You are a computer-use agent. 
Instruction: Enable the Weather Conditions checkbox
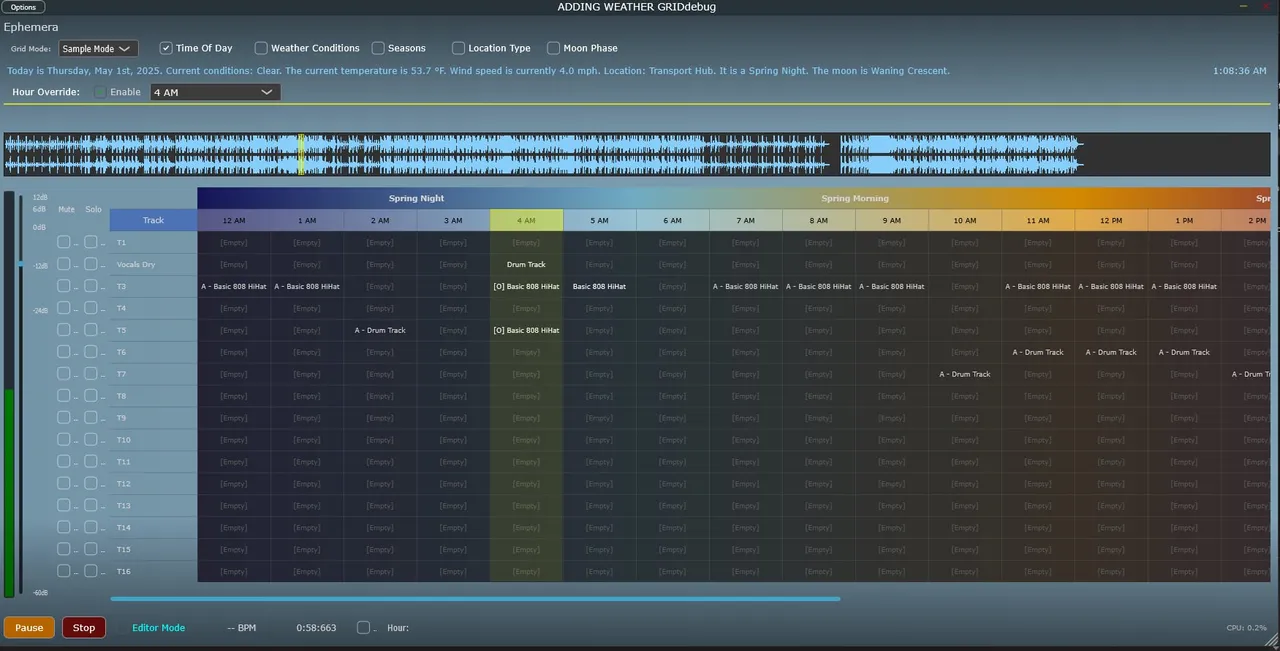[261, 48]
